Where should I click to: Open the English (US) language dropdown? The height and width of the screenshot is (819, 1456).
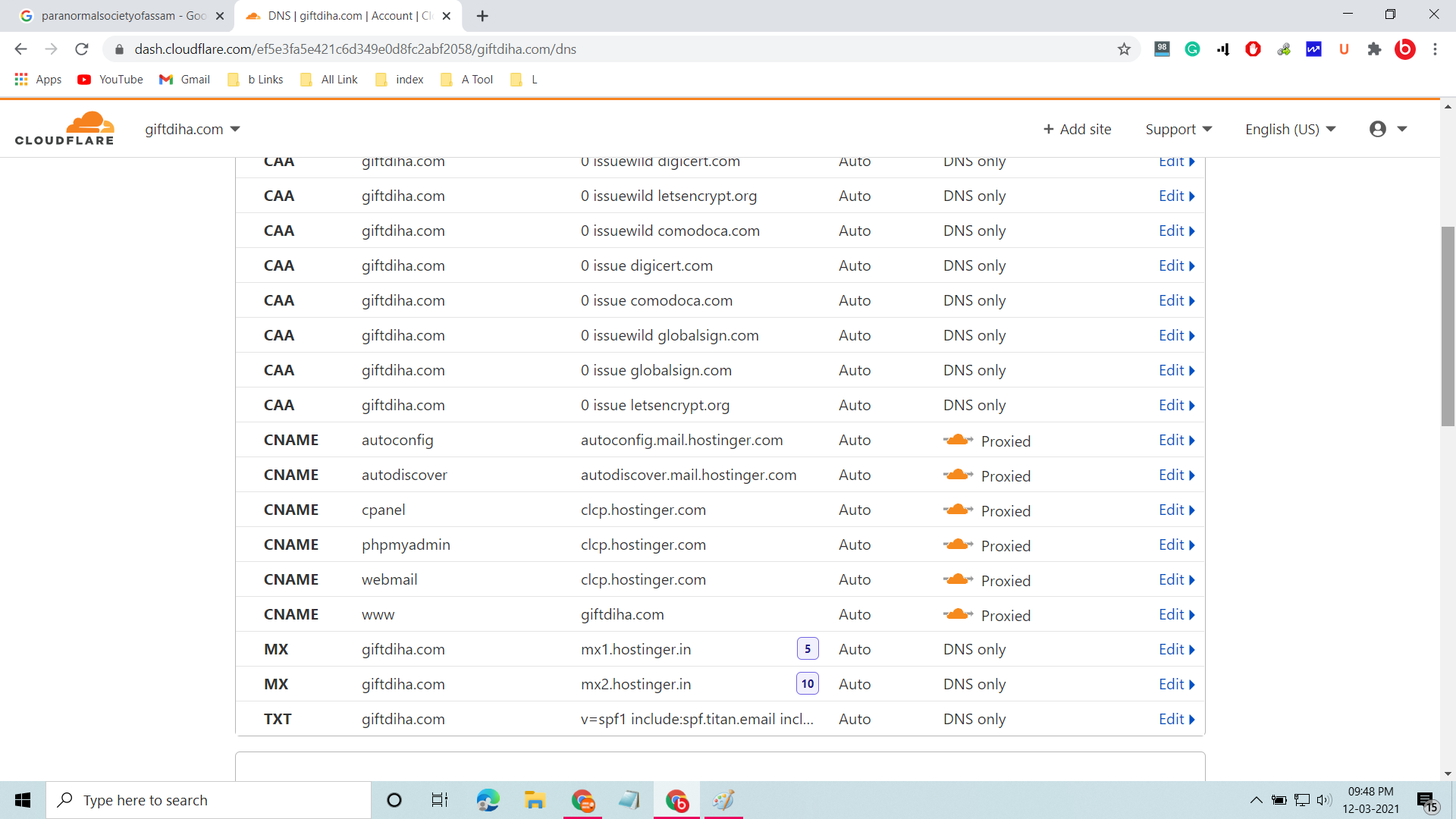pyautogui.click(x=1290, y=129)
